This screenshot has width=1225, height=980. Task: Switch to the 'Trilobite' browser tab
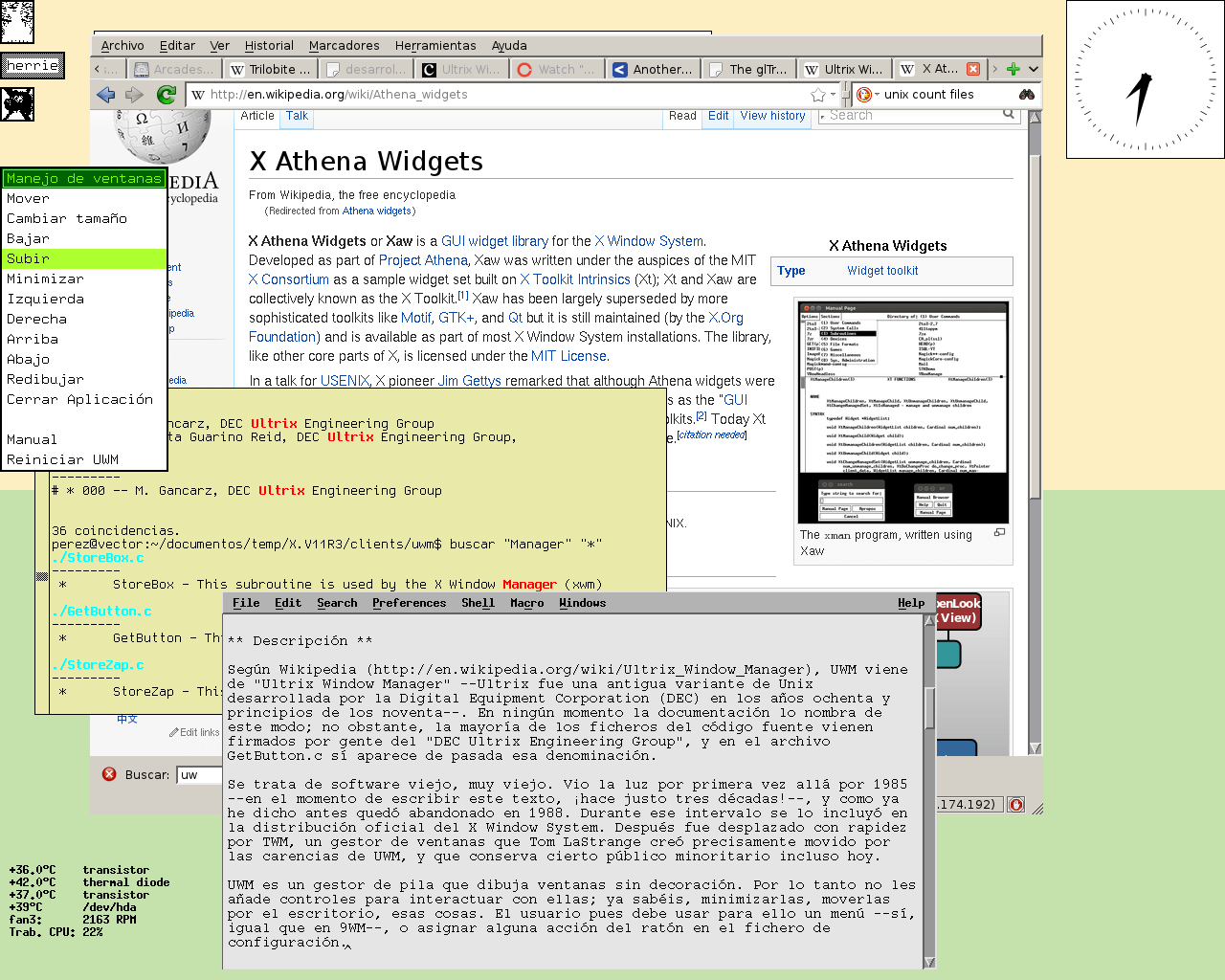[x=272, y=69]
